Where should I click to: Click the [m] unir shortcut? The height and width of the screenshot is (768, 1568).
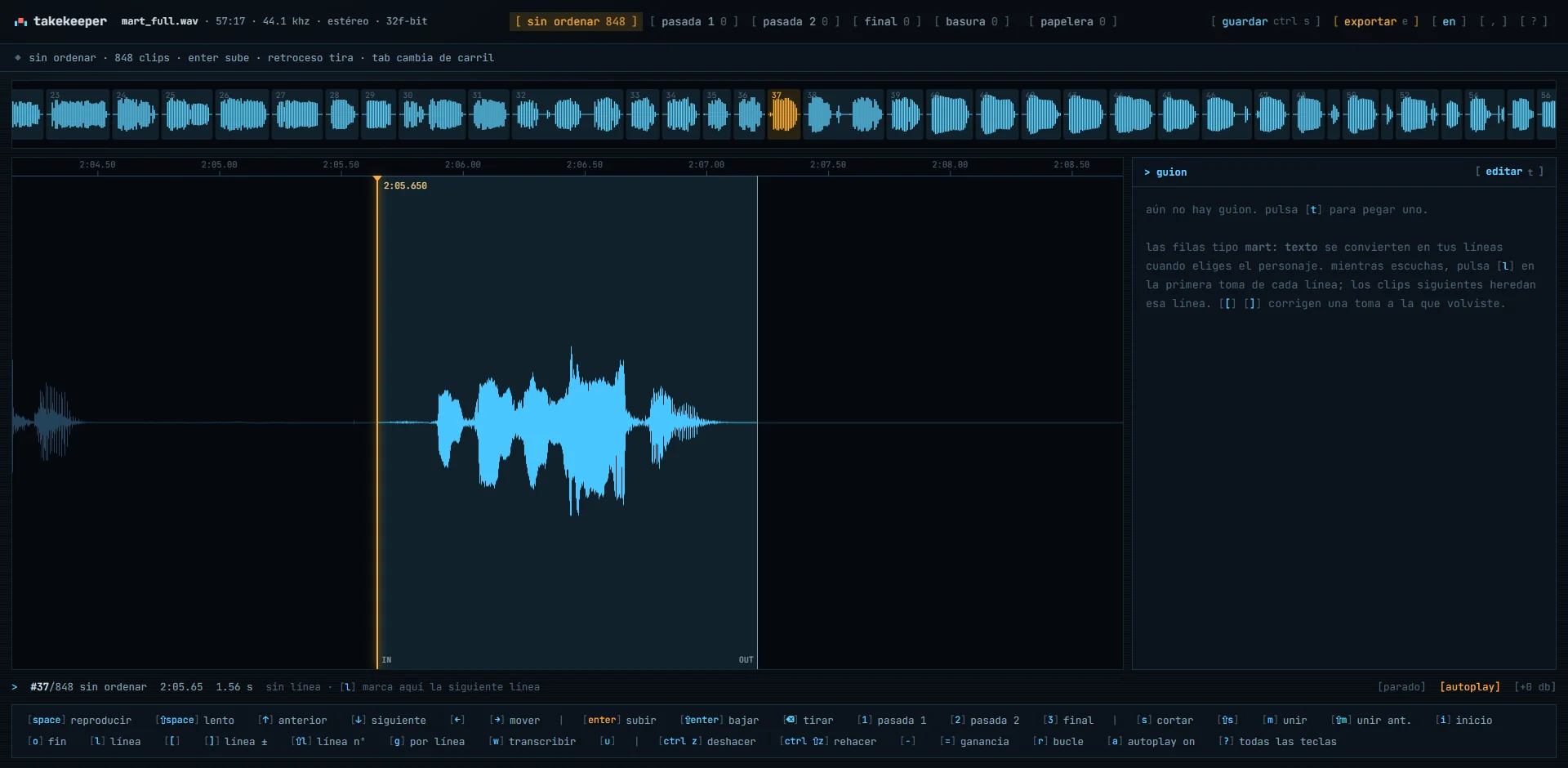(1284, 720)
